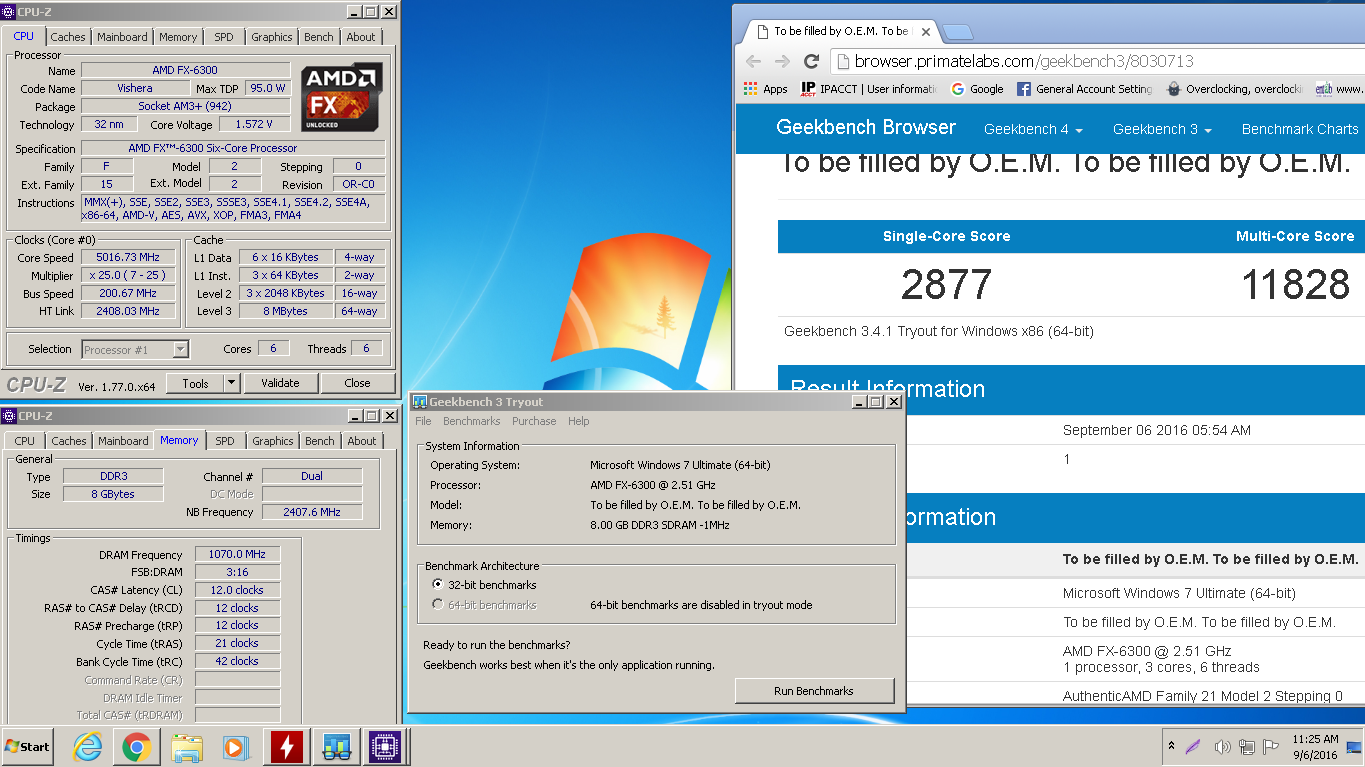Click the Run Benchmarks button
The height and width of the screenshot is (767, 1365).
[814, 691]
